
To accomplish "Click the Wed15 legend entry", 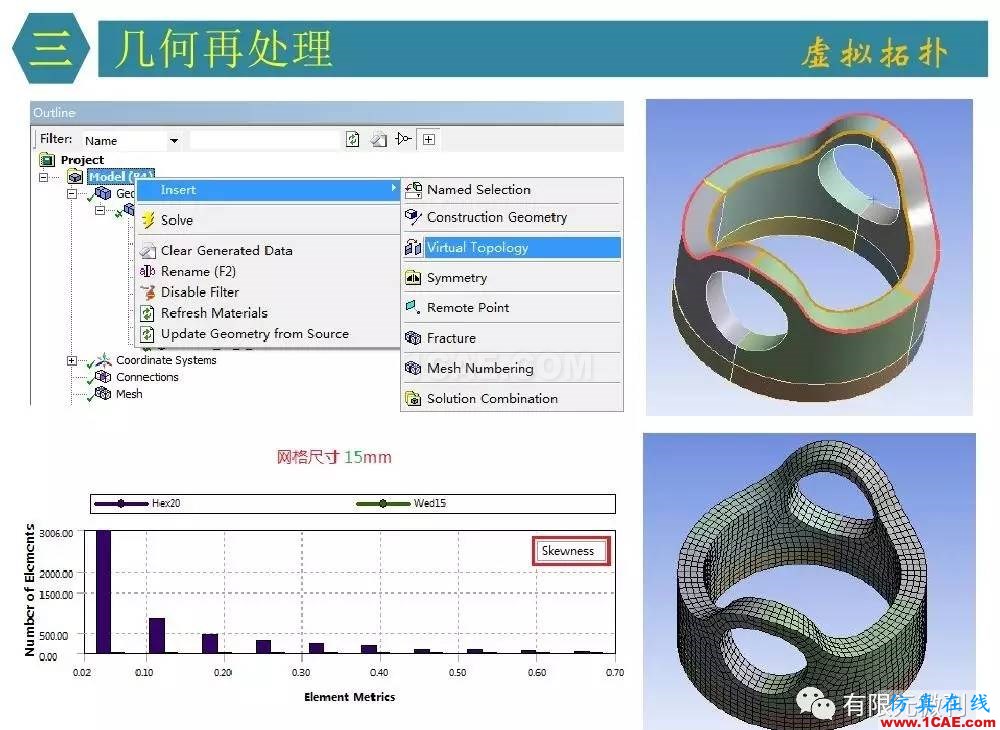I will [x=401, y=503].
